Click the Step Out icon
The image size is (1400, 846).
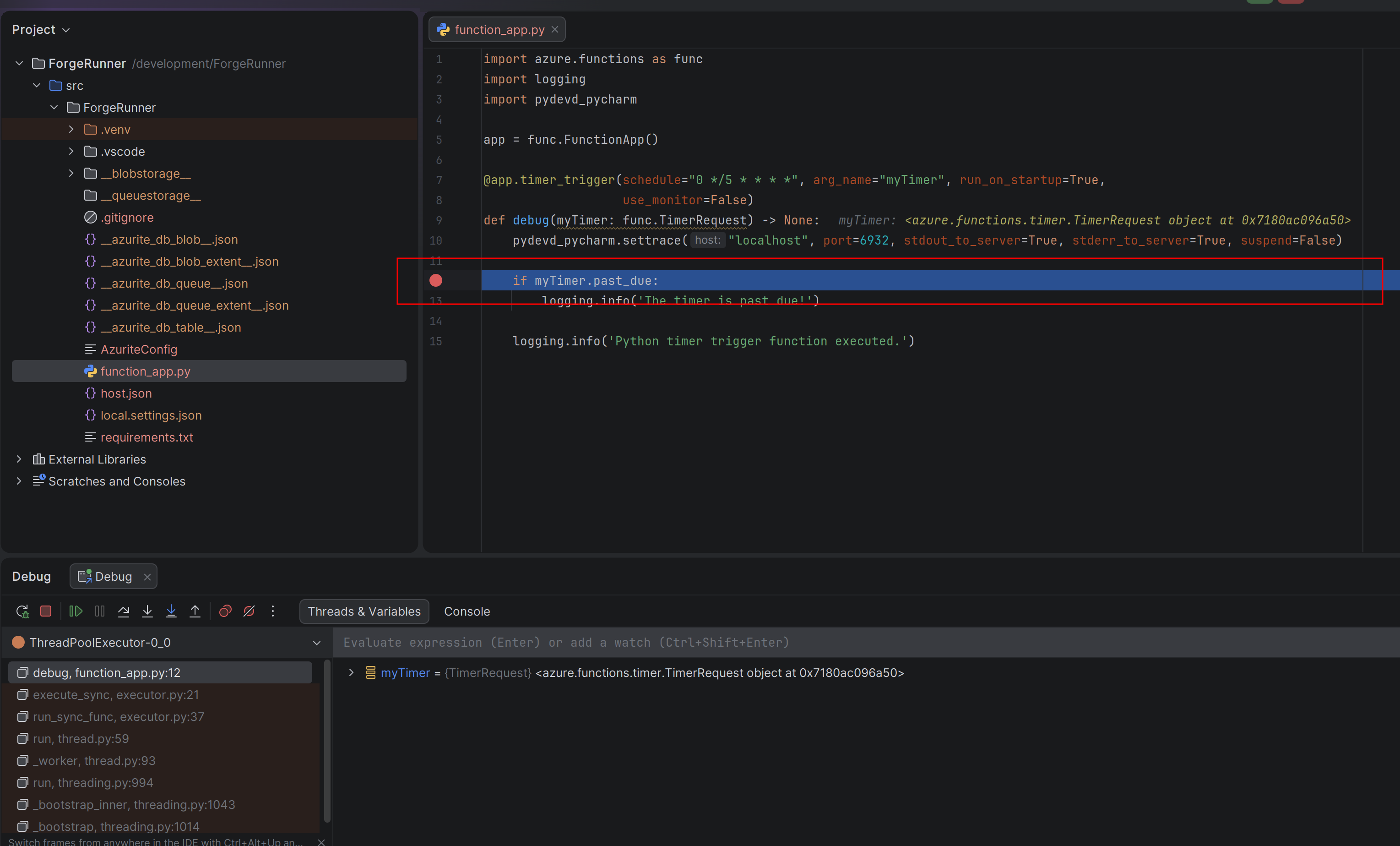pyautogui.click(x=195, y=611)
